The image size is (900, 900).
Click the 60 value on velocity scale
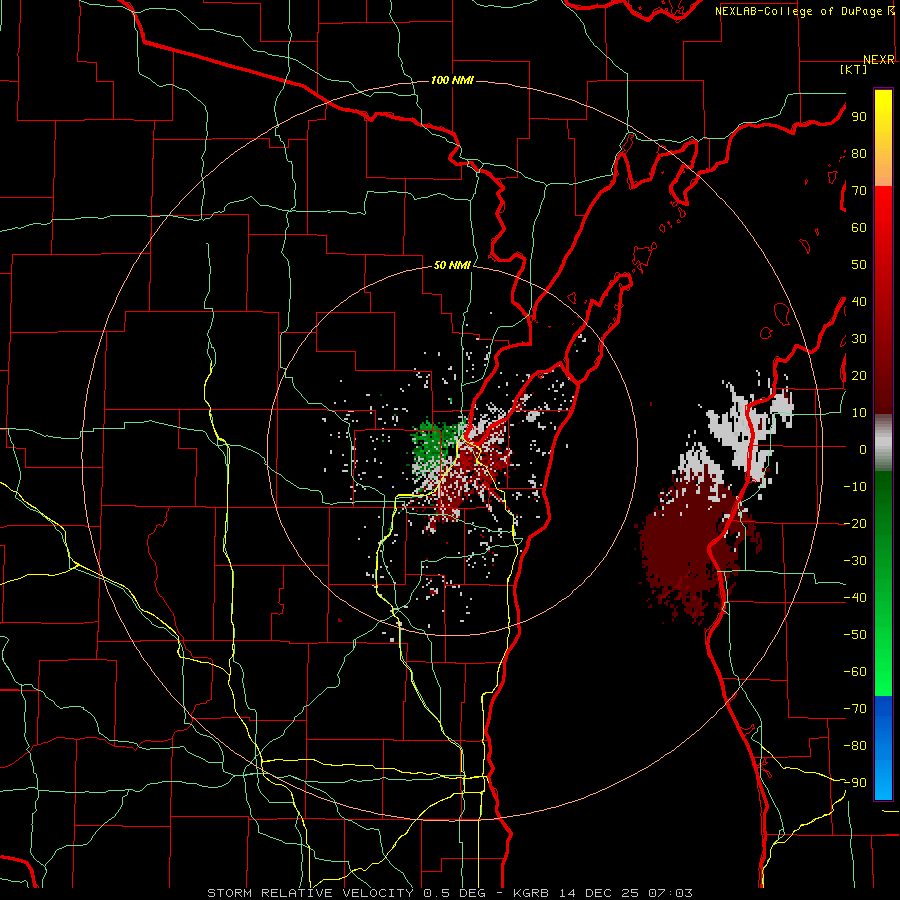859,227
